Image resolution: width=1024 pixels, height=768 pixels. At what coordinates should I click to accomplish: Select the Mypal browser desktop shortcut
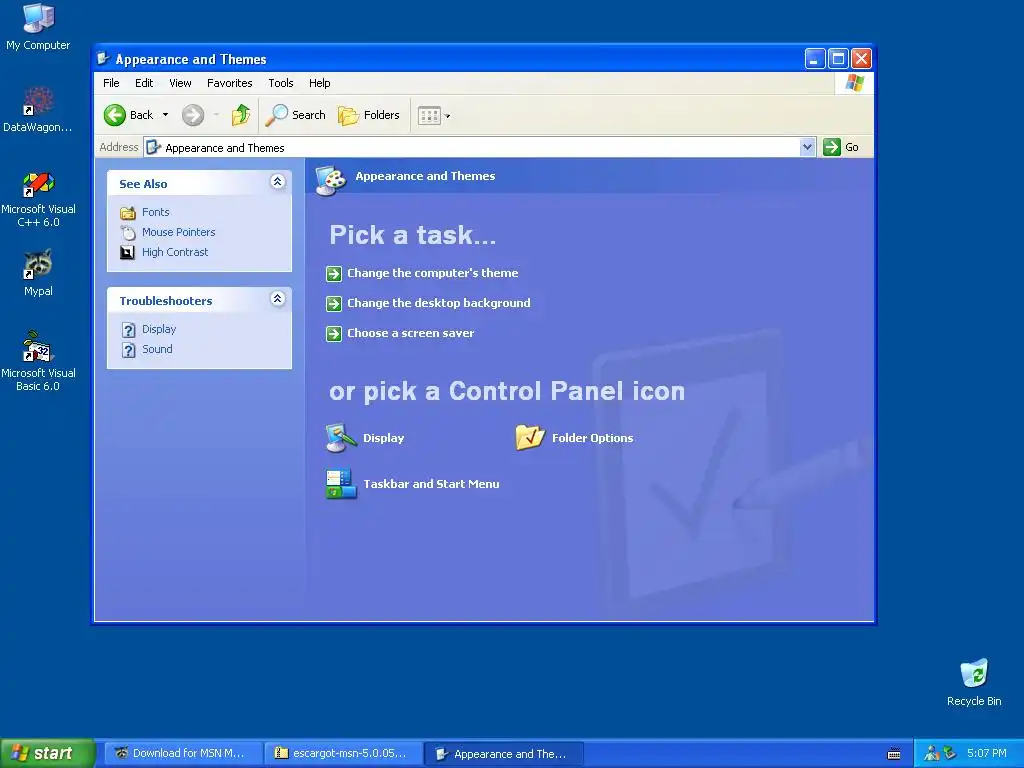coord(38,273)
